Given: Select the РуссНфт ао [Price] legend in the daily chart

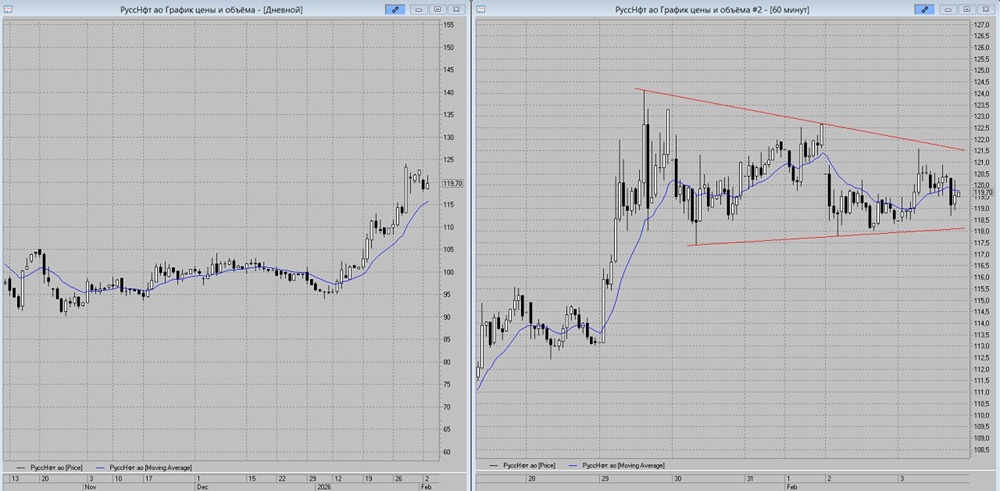Looking at the screenshot, I should click(48, 467).
